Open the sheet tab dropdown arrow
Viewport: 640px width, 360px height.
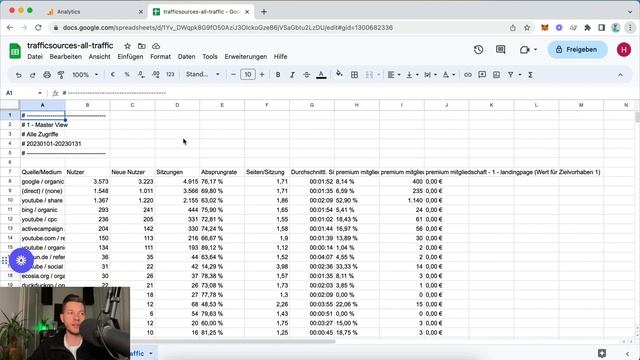(x=151, y=353)
